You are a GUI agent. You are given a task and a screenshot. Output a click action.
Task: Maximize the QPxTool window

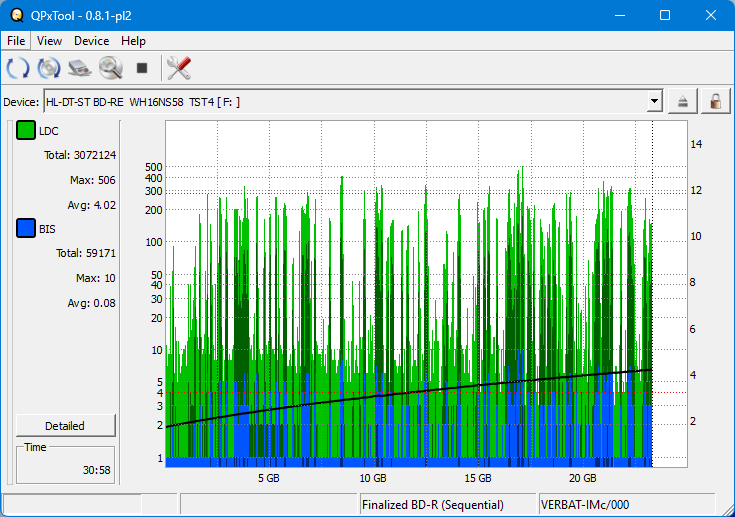point(665,15)
